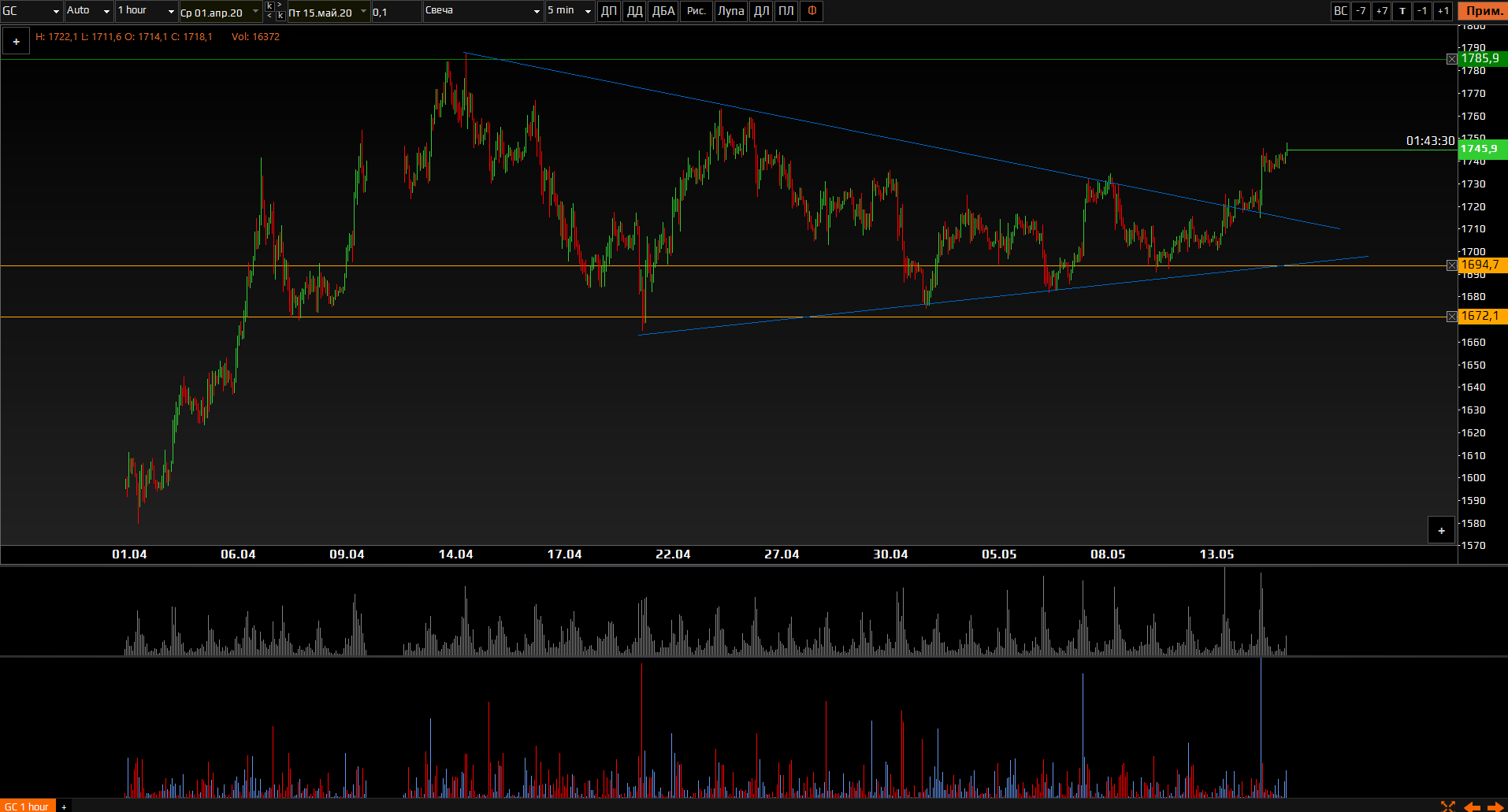Expand the 1 hour timeframe dropdown
This screenshot has height=812, width=1508.
[x=146, y=11]
